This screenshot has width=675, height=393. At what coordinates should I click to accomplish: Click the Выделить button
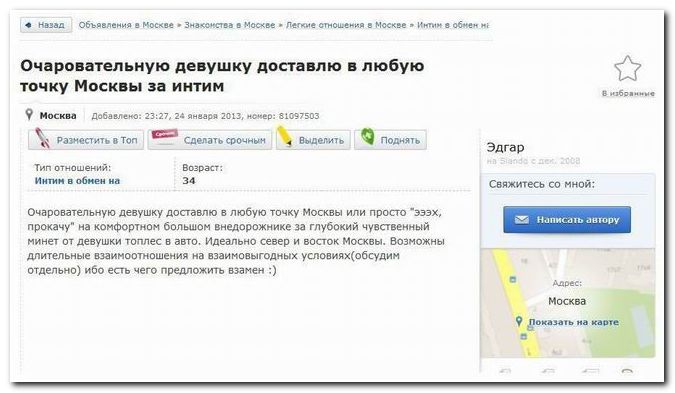coord(313,140)
